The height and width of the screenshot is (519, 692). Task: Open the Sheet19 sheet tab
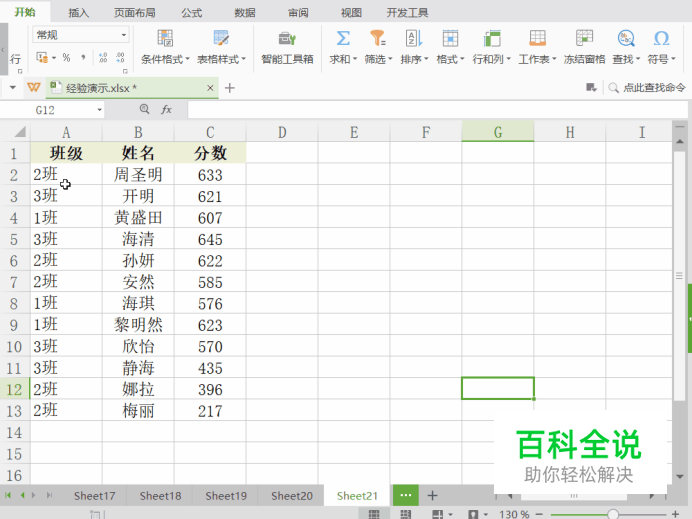tap(226, 496)
